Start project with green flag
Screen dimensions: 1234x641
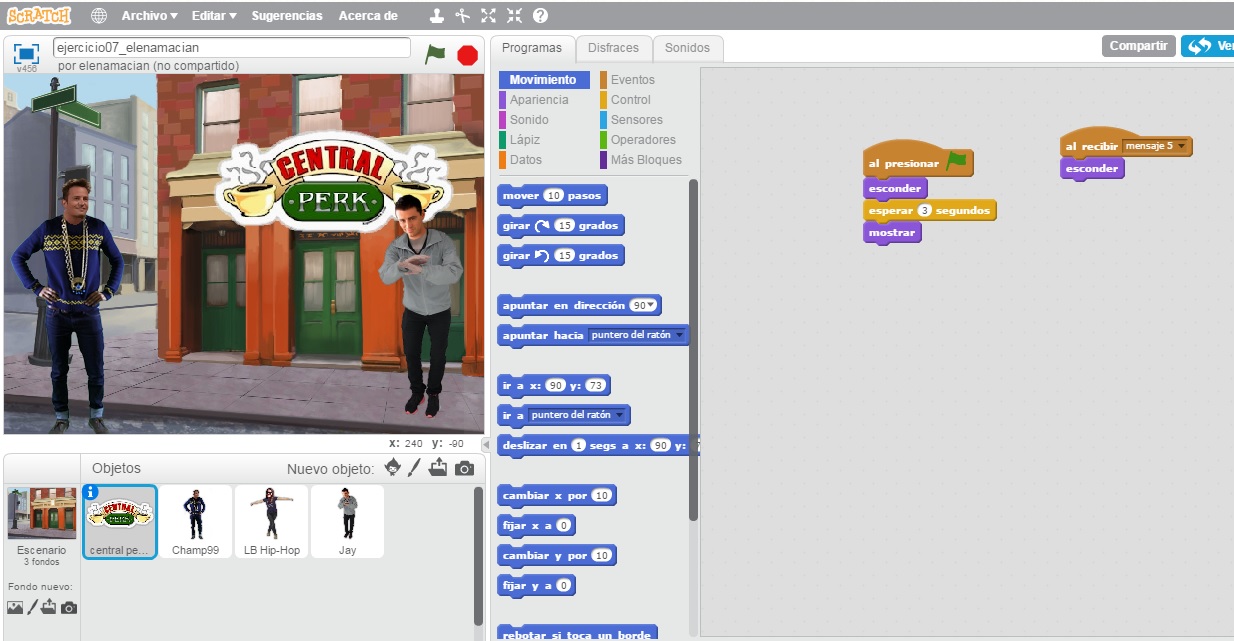click(435, 54)
